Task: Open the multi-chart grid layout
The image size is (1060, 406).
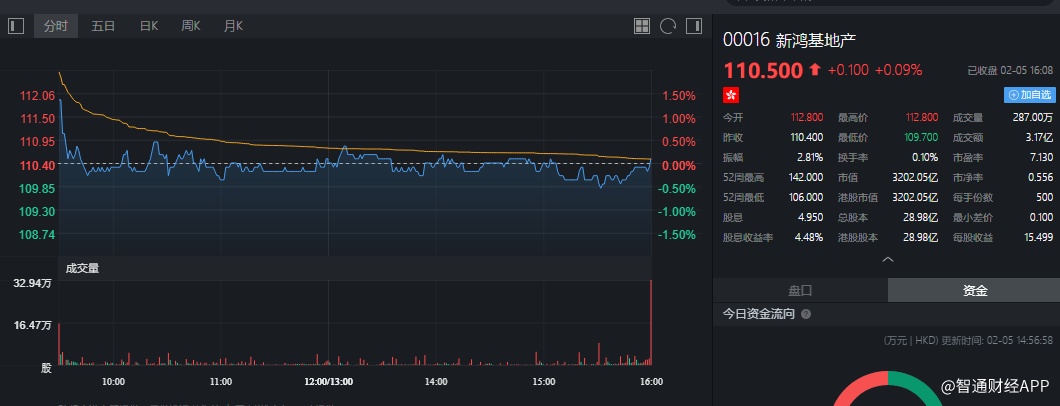Action: pos(643,26)
